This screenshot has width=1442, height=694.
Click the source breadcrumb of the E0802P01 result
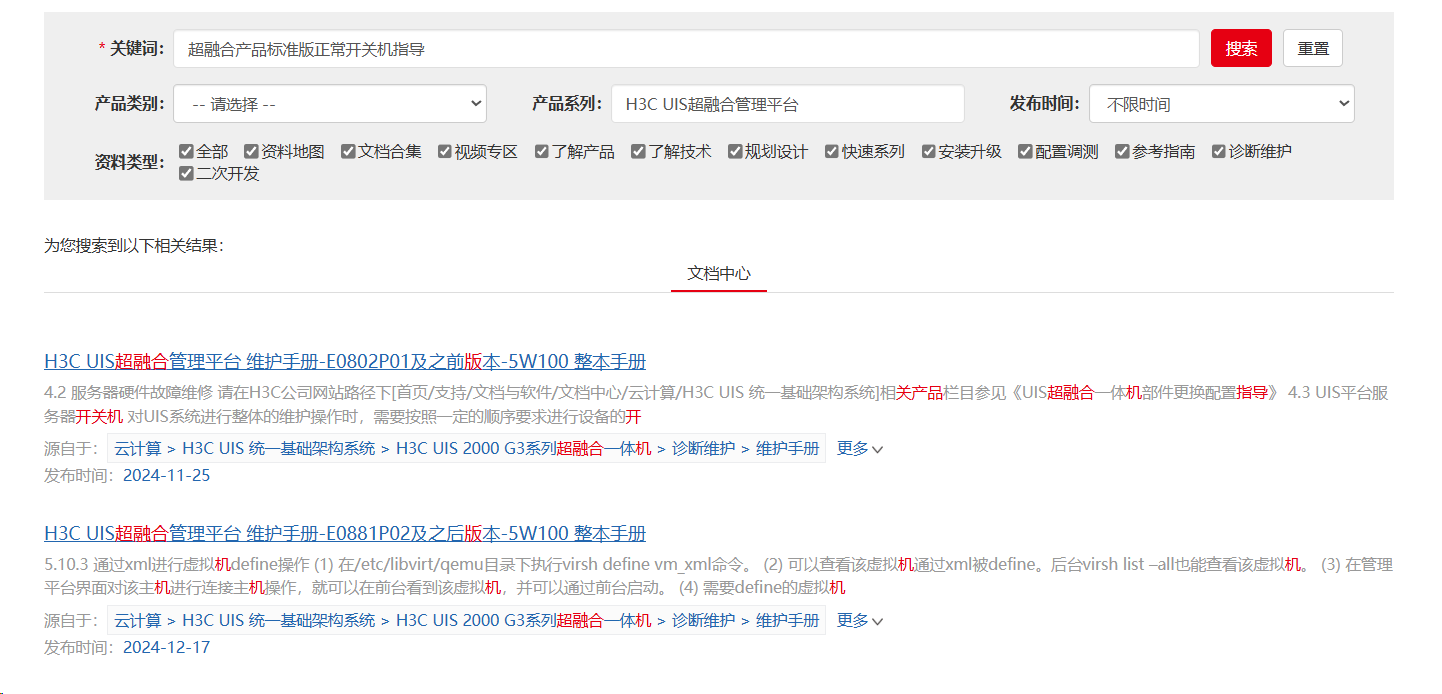[x=467, y=449]
